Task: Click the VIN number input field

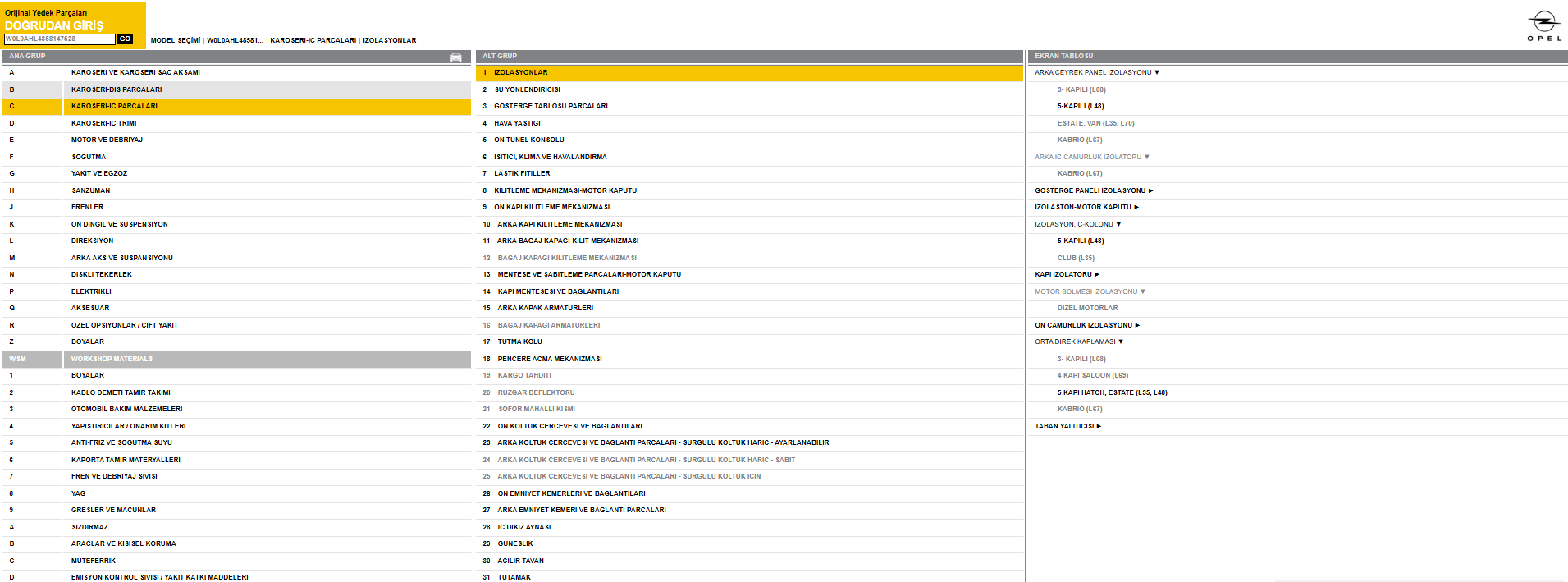Action: point(60,39)
